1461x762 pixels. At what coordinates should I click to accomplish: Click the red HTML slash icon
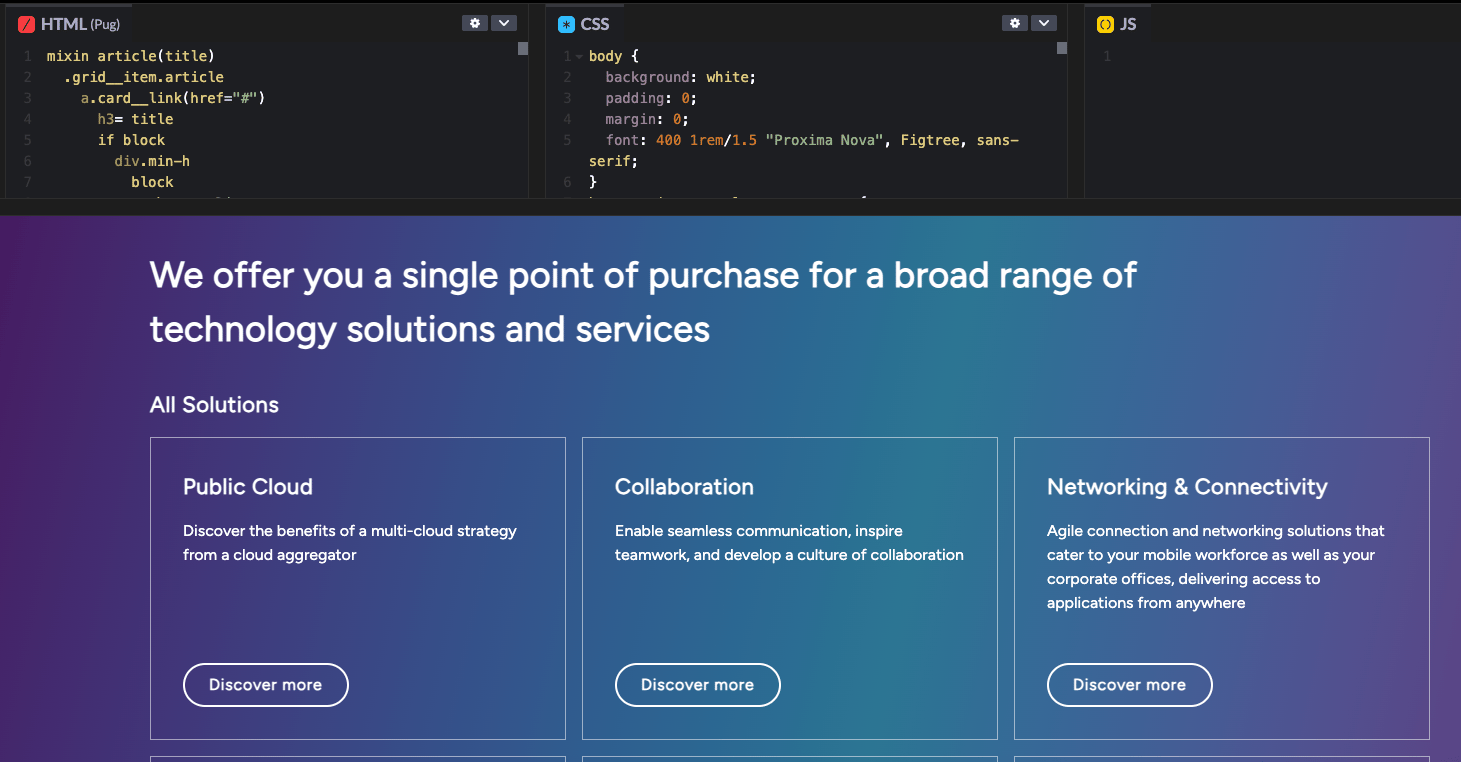27,24
